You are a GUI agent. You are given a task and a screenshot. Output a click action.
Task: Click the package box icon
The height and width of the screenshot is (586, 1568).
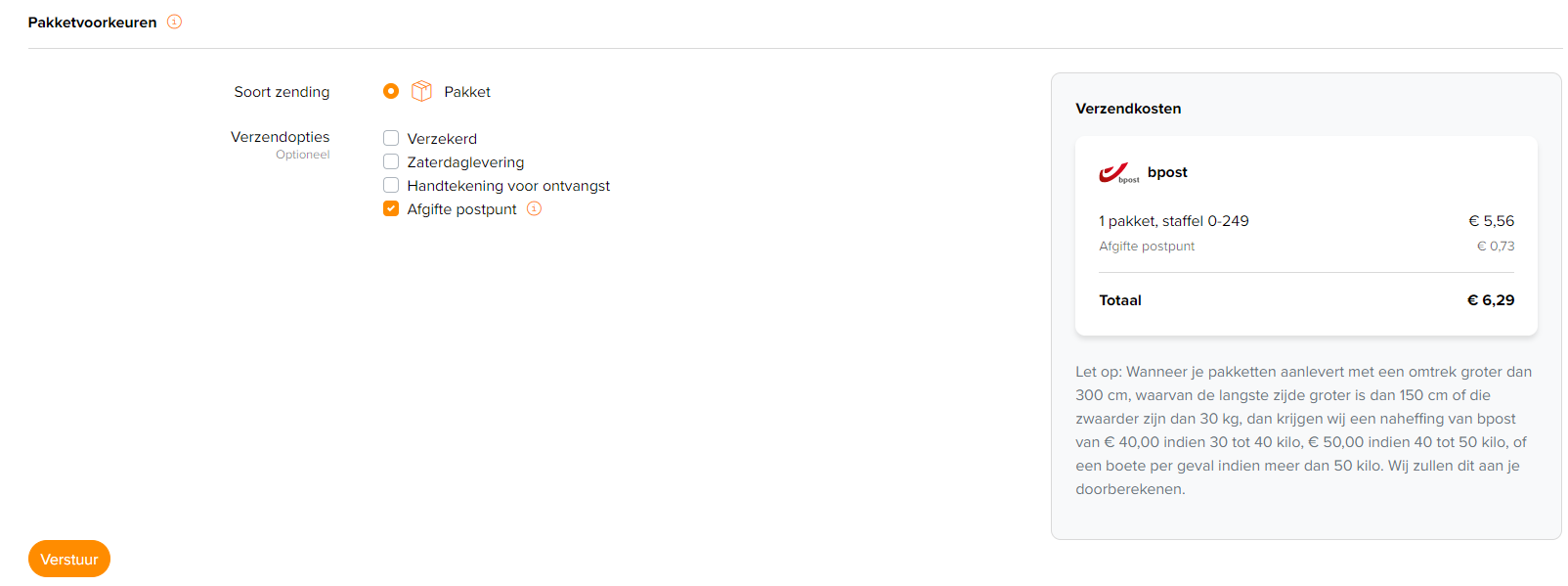[421, 91]
